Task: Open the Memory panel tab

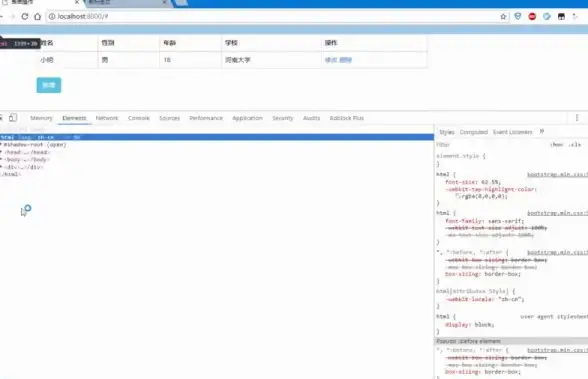Action: [41, 118]
